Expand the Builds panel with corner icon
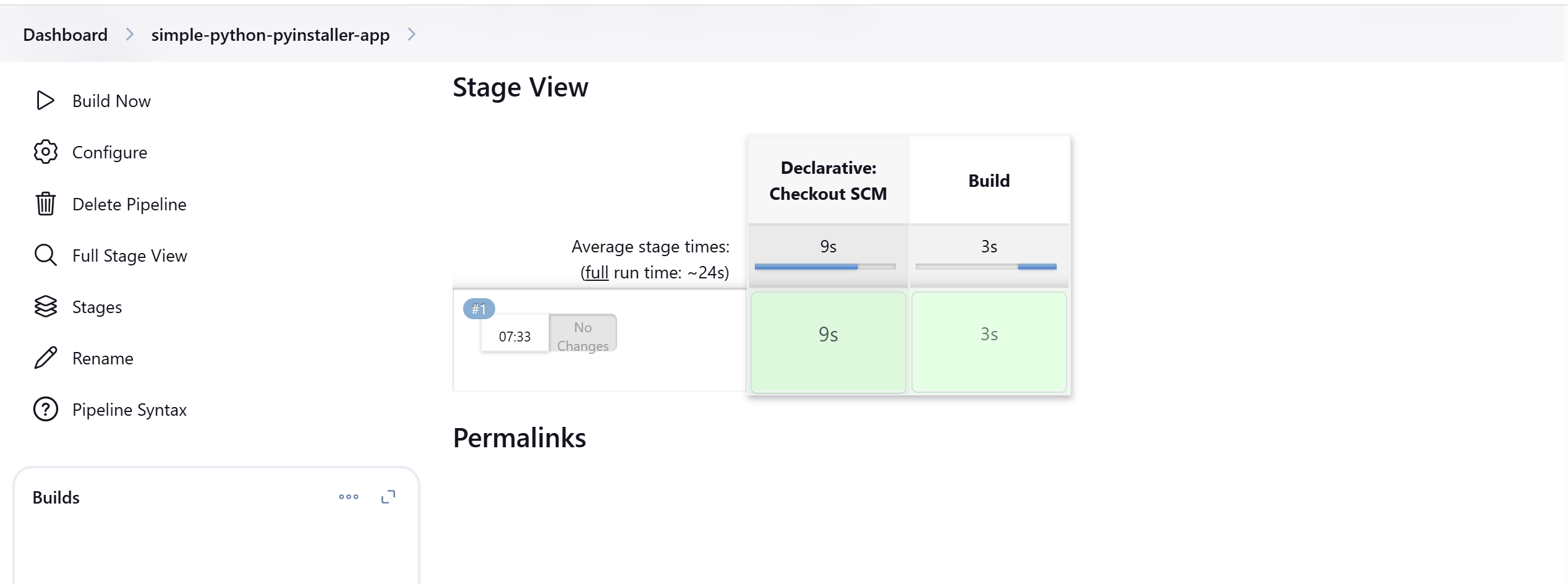The height and width of the screenshot is (584, 1568). [388, 497]
